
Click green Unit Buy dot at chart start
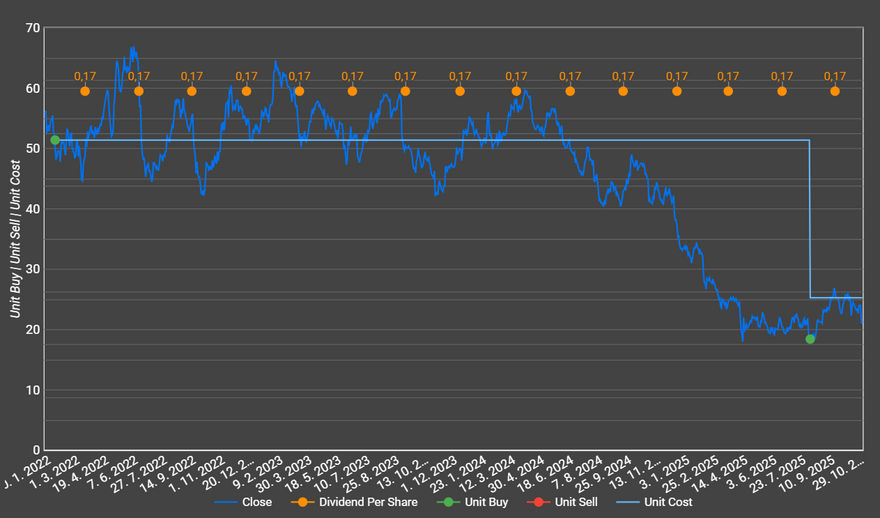click(55, 140)
